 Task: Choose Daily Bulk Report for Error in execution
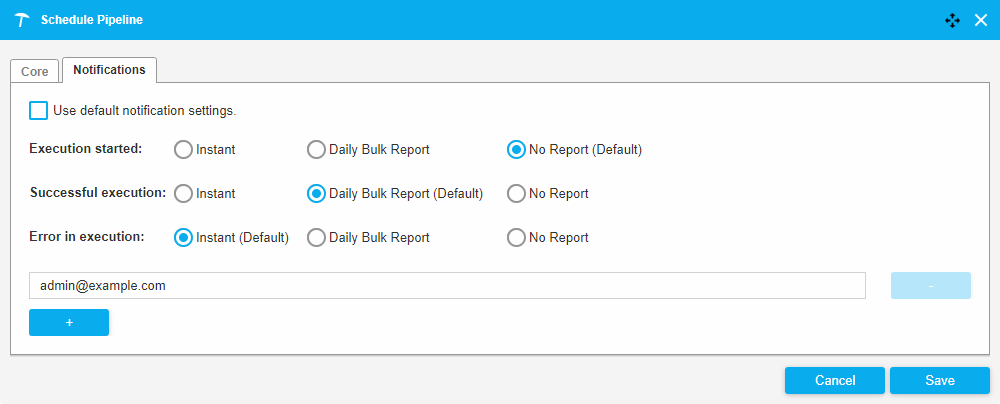tap(316, 238)
